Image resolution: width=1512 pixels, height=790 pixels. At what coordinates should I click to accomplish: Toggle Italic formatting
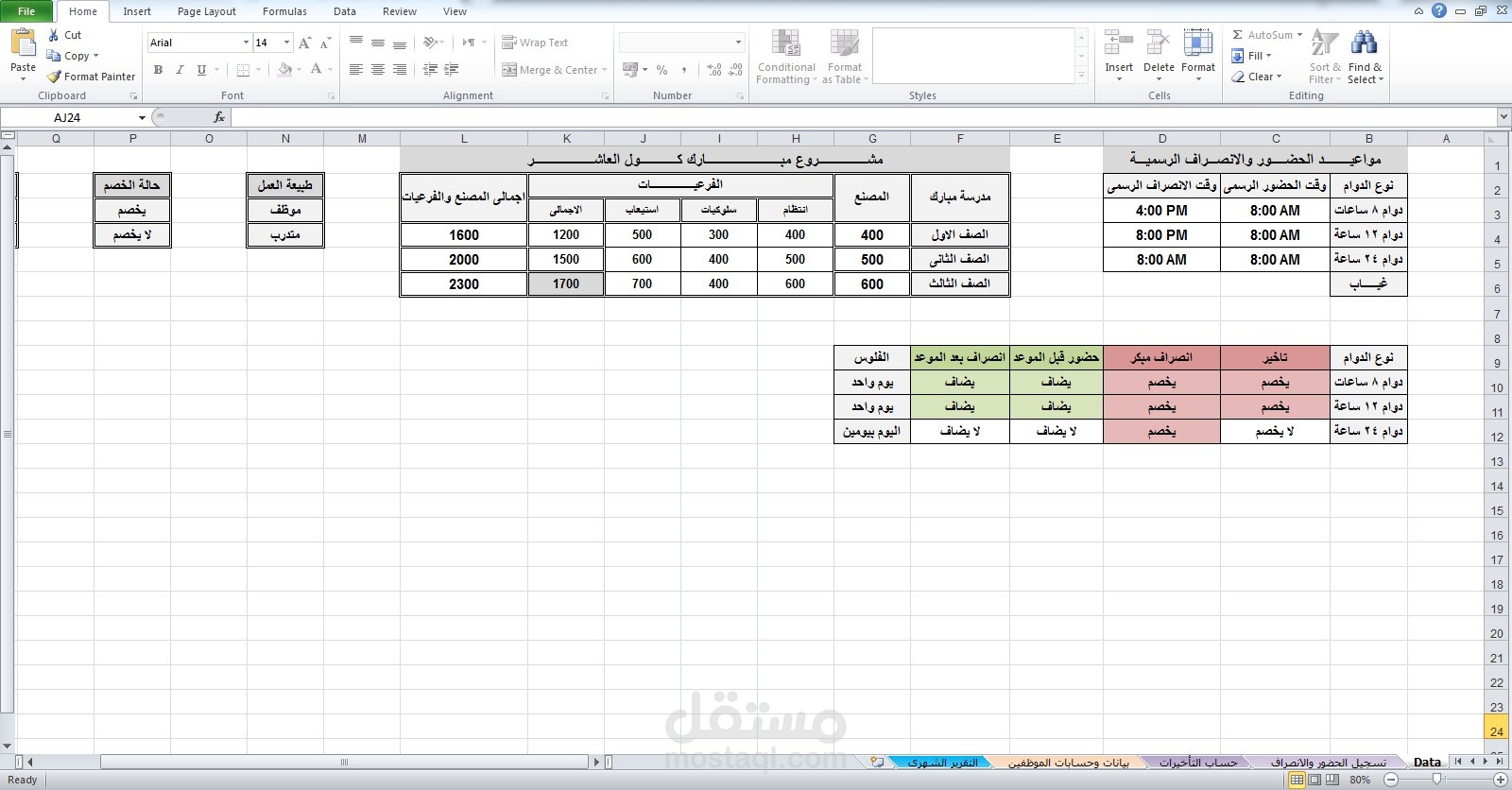[180, 69]
